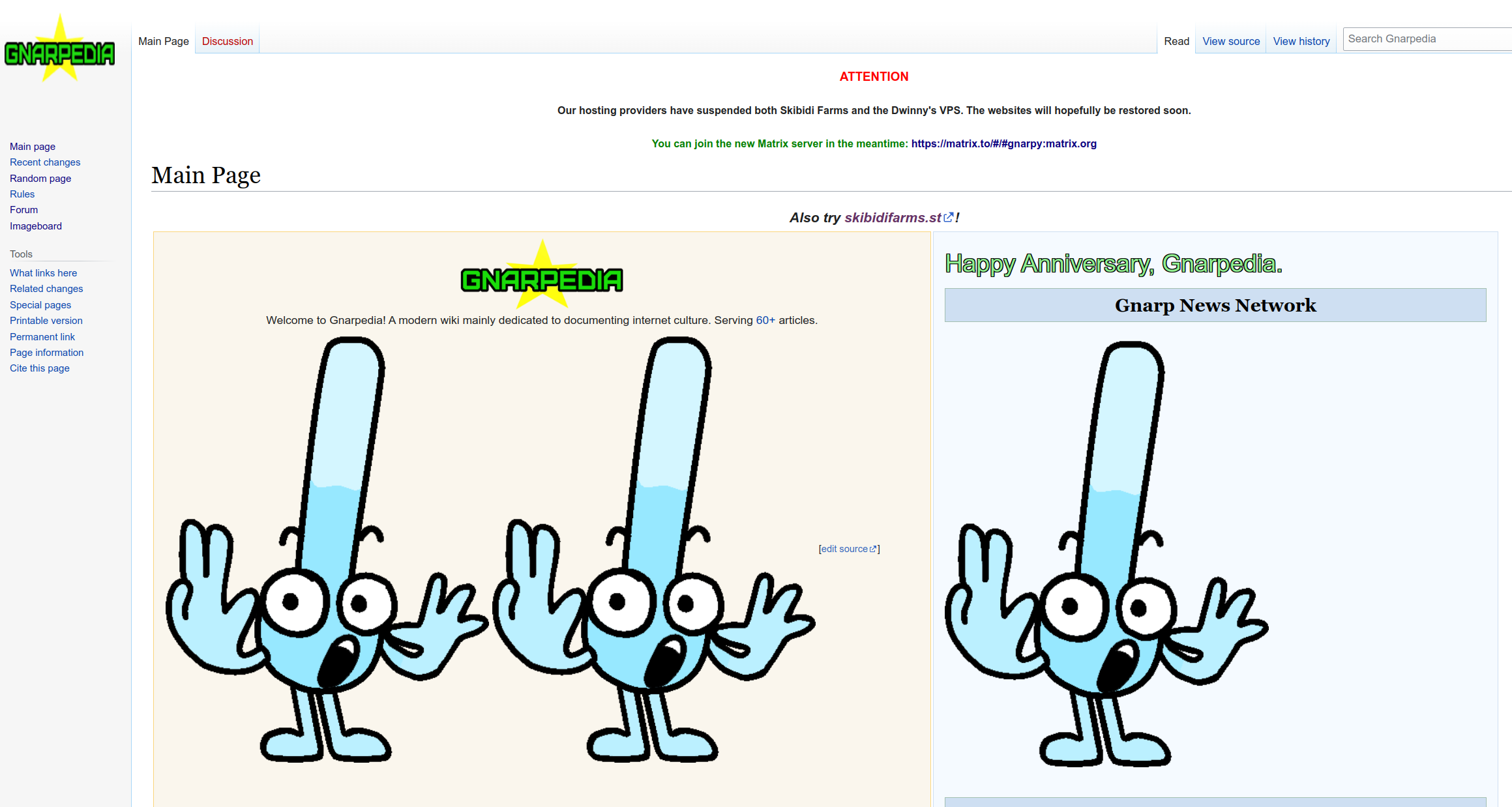Click the Happy Anniversary, Gnarpedia. heading
Image resolution: width=1512 pixels, height=807 pixels.
[1114, 263]
